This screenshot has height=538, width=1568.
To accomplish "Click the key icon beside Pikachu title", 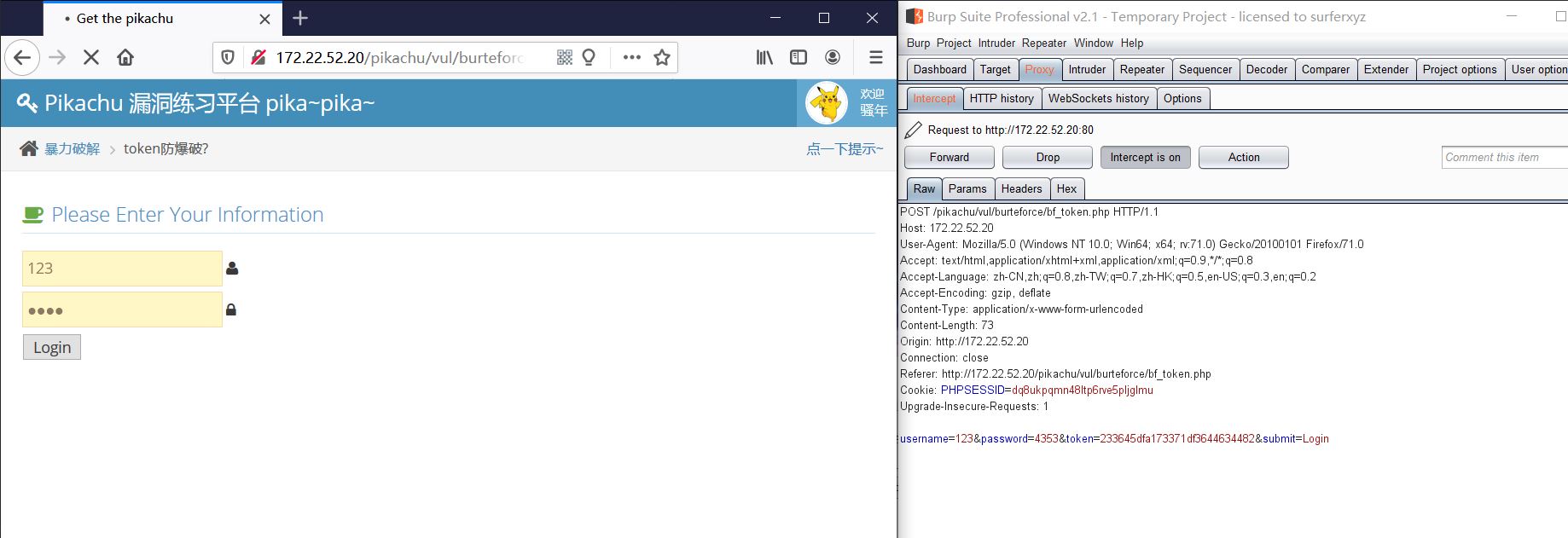I will tap(27, 103).
